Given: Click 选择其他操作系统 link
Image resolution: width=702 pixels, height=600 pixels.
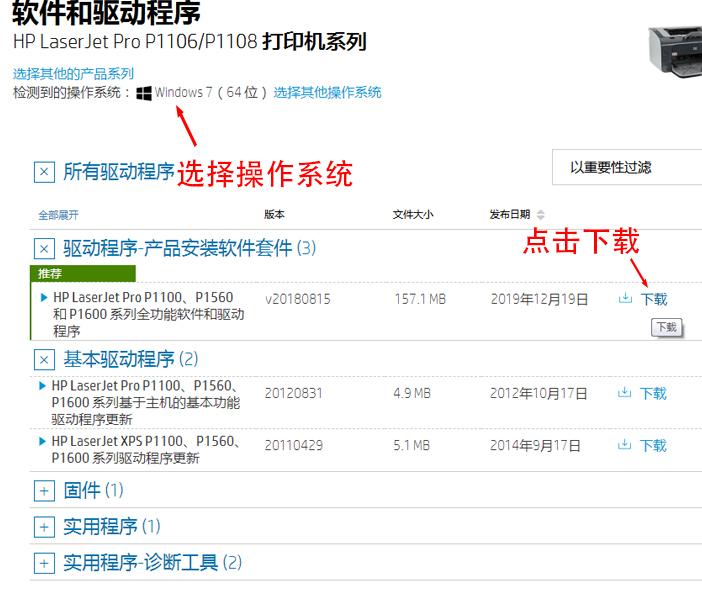Looking at the screenshot, I should (x=327, y=93).
